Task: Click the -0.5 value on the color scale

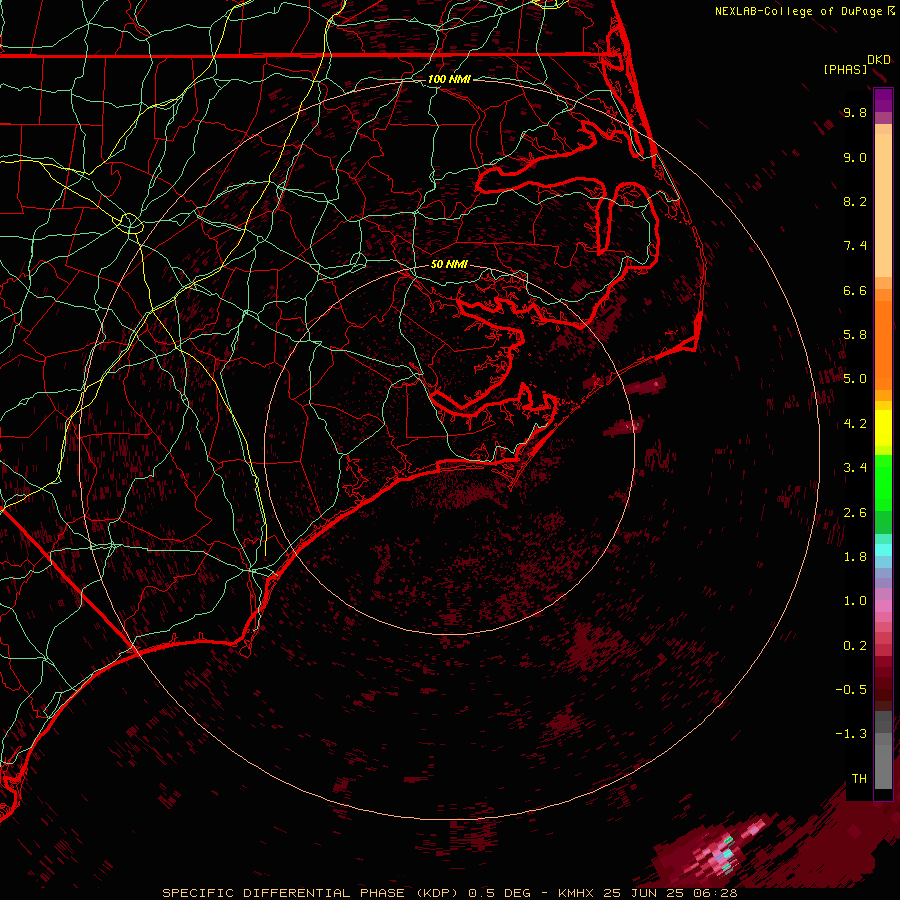Action: point(851,690)
